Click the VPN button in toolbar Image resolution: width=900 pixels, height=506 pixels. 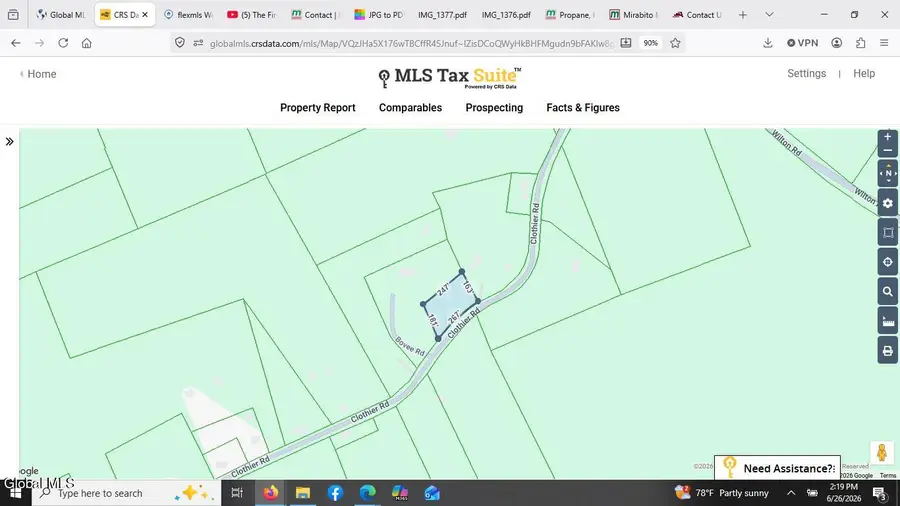click(802, 43)
